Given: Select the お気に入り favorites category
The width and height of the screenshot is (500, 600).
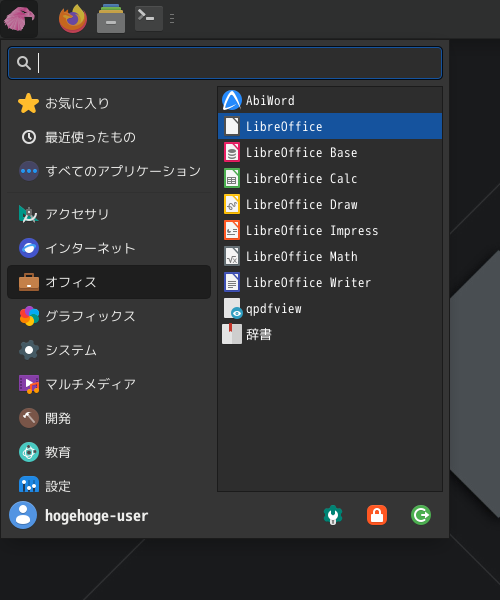Looking at the screenshot, I should (x=109, y=103).
